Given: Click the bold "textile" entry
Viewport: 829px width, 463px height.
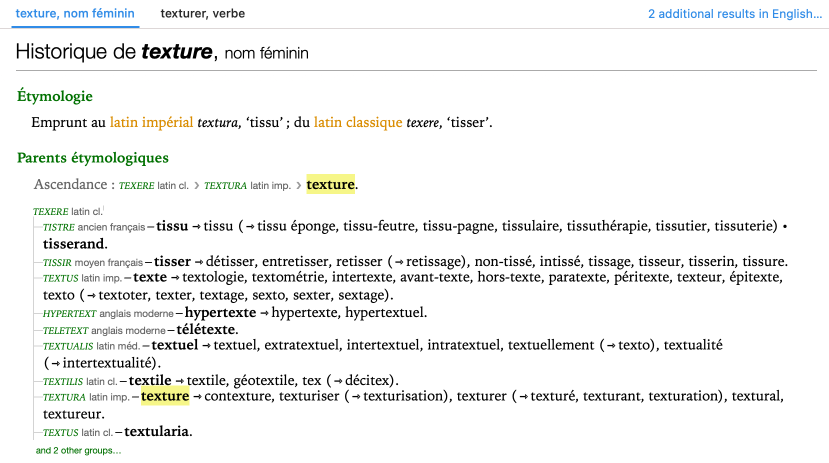Looking at the screenshot, I should 151,381.
